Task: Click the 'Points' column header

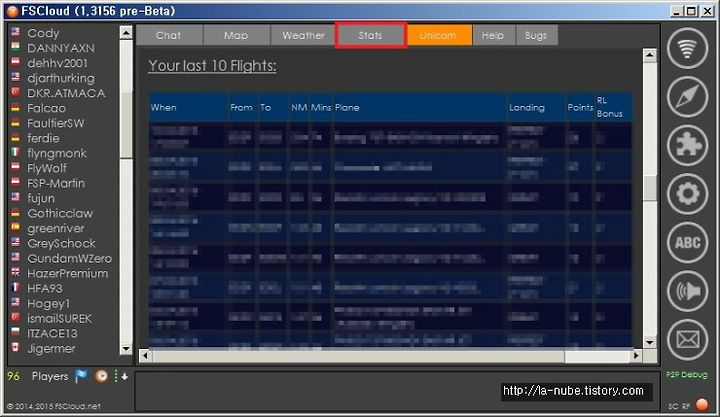Action: click(580, 107)
